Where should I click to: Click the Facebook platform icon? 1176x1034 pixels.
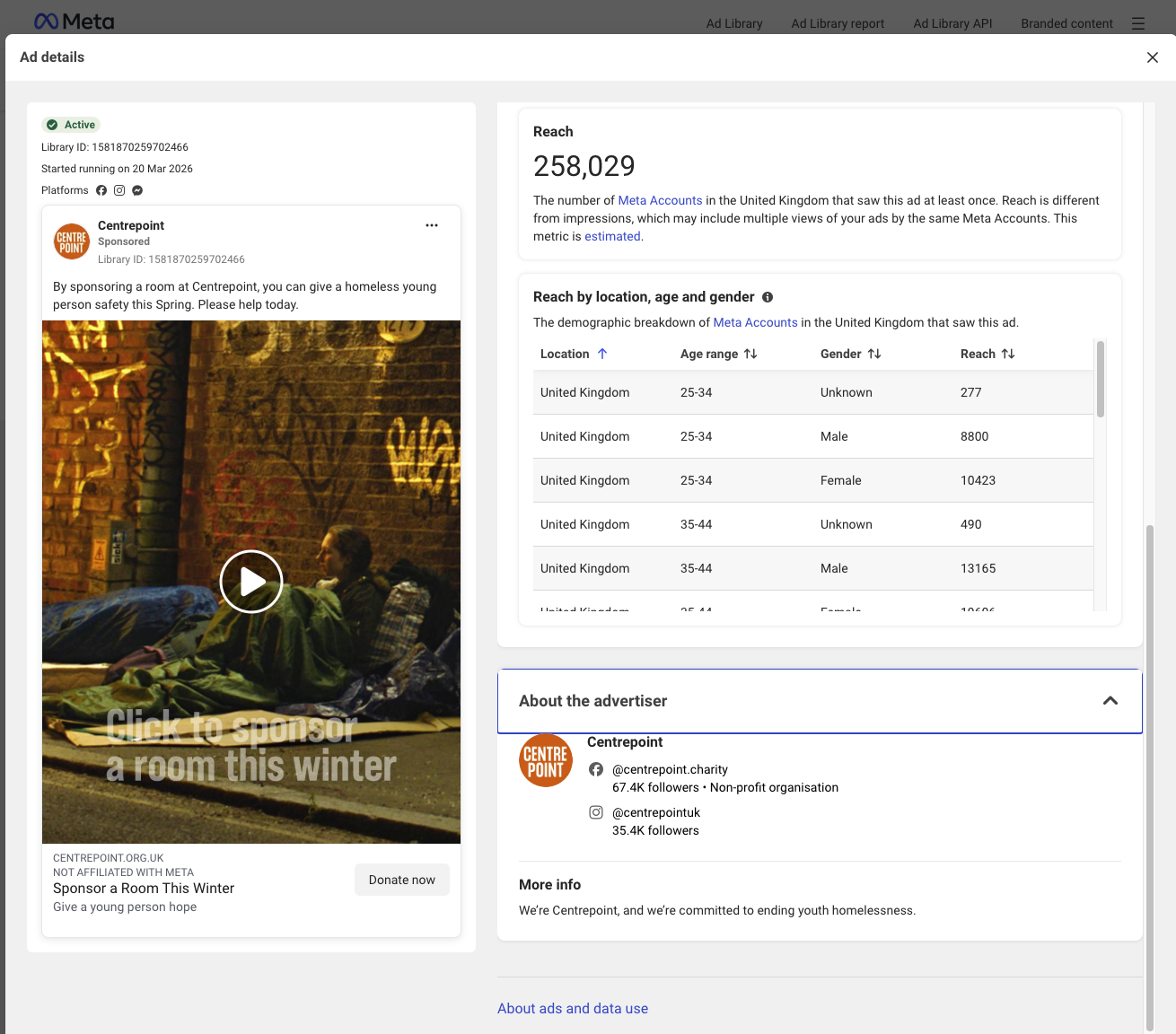[101, 190]
